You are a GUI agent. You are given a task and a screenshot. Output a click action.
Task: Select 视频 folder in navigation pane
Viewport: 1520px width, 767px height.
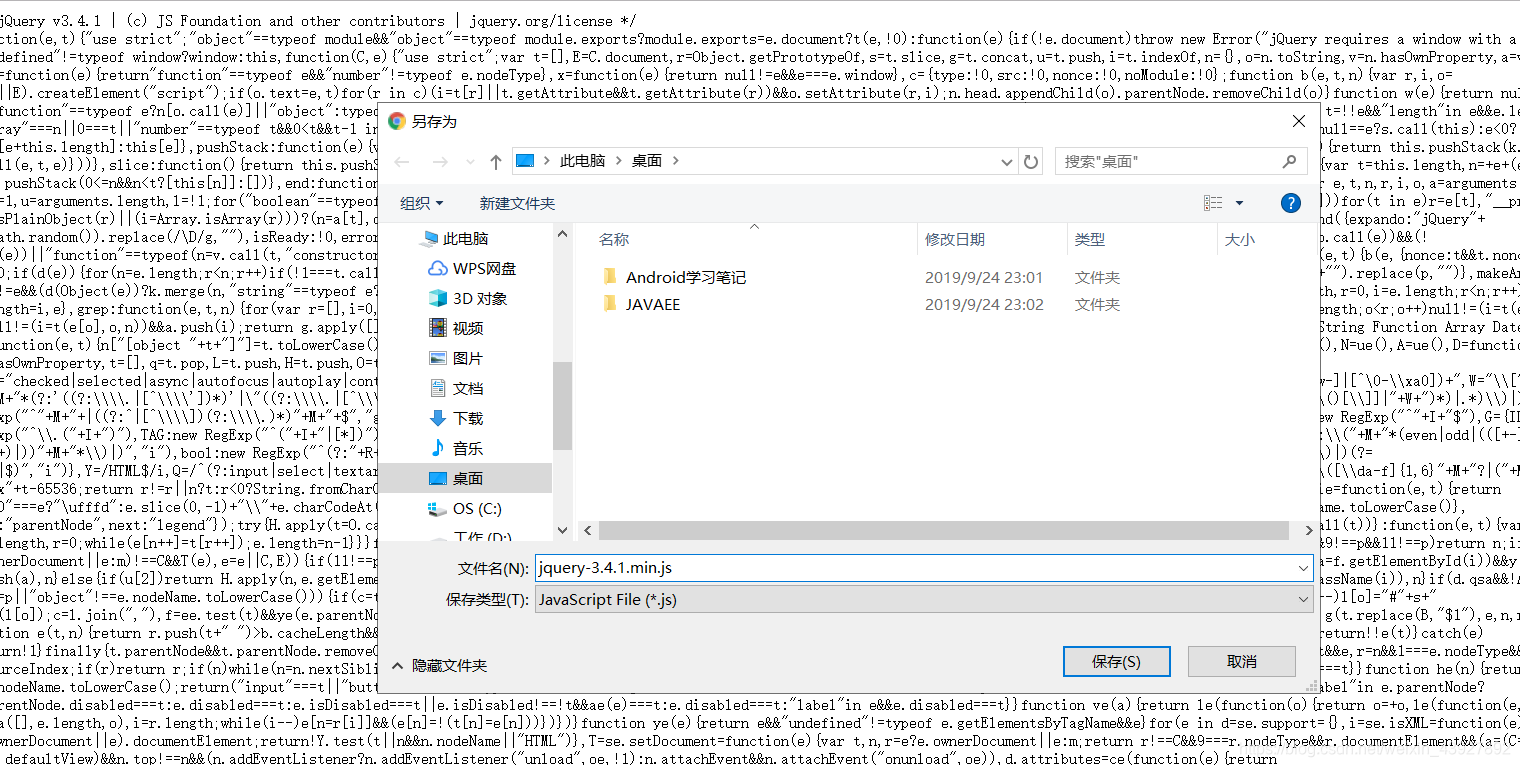(468, 328)
